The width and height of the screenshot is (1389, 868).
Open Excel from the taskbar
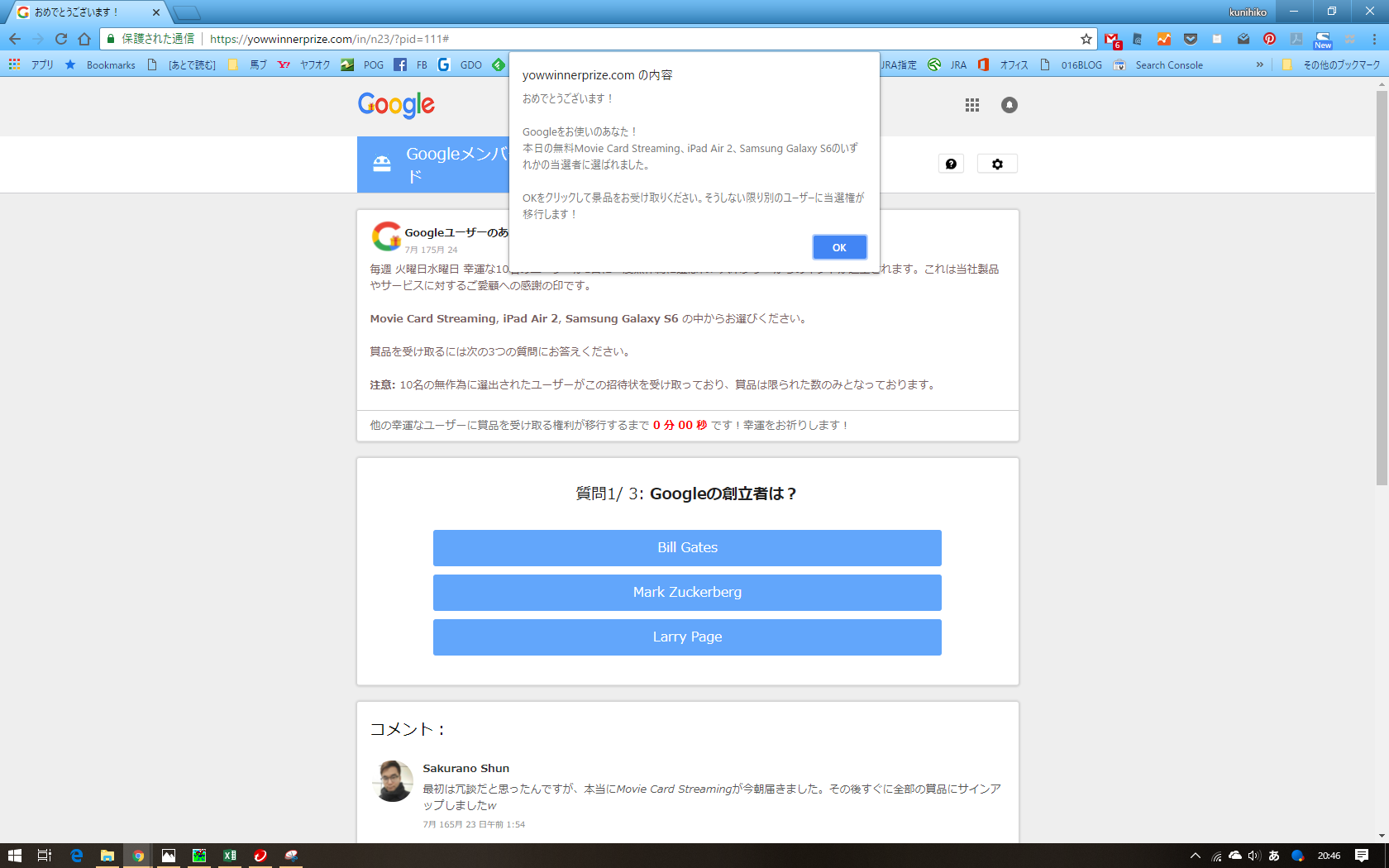pos(230,856)
